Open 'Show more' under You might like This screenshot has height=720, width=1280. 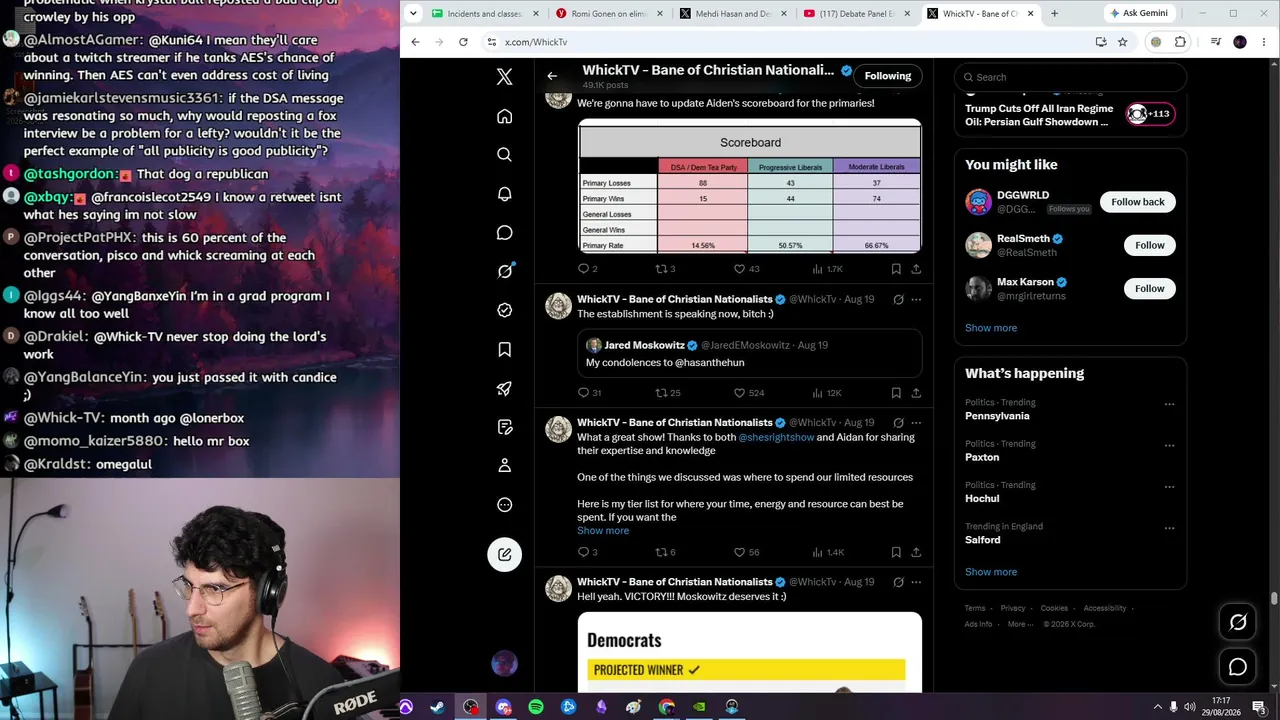991,328
